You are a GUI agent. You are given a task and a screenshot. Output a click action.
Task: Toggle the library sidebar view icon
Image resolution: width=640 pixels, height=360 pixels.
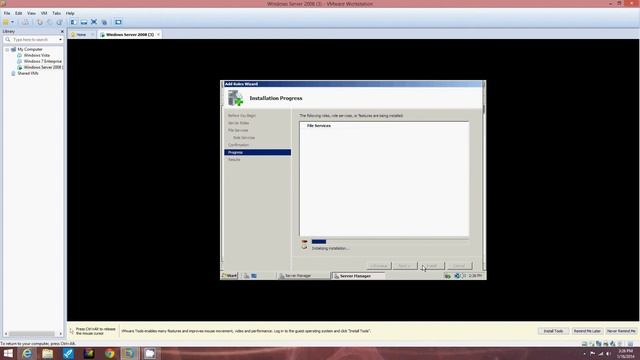73,22
